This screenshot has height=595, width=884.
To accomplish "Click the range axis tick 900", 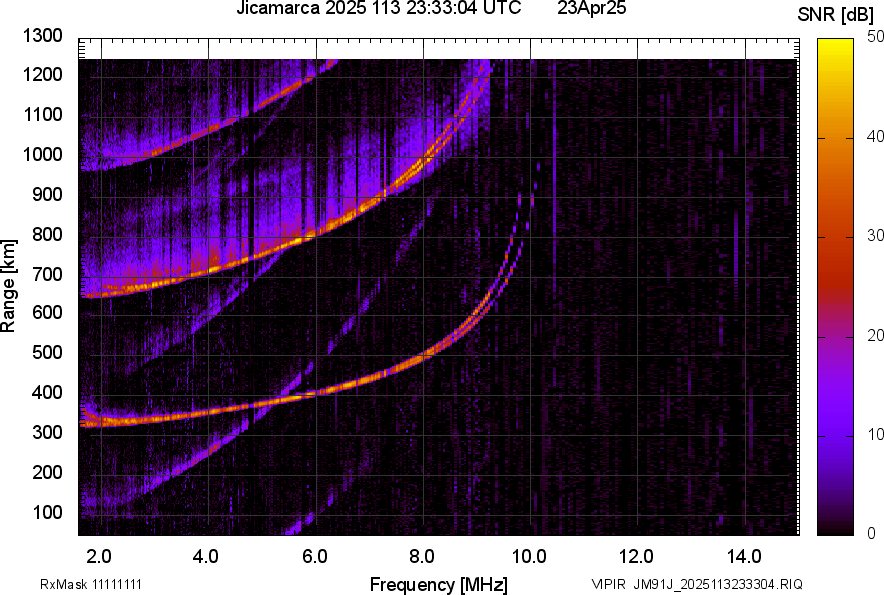I will pyautogui.click(x=47, y=194).
